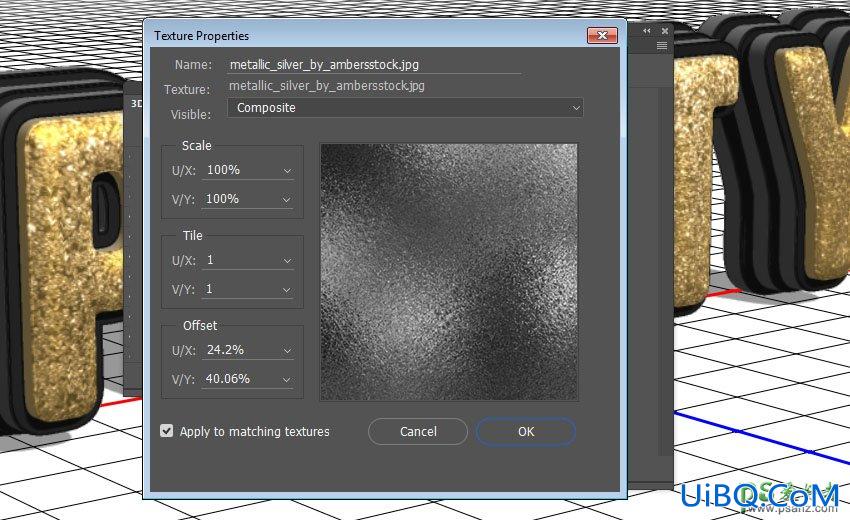Edit the texture Name field
Screen dimensions: 850x520
click(374, 65)
